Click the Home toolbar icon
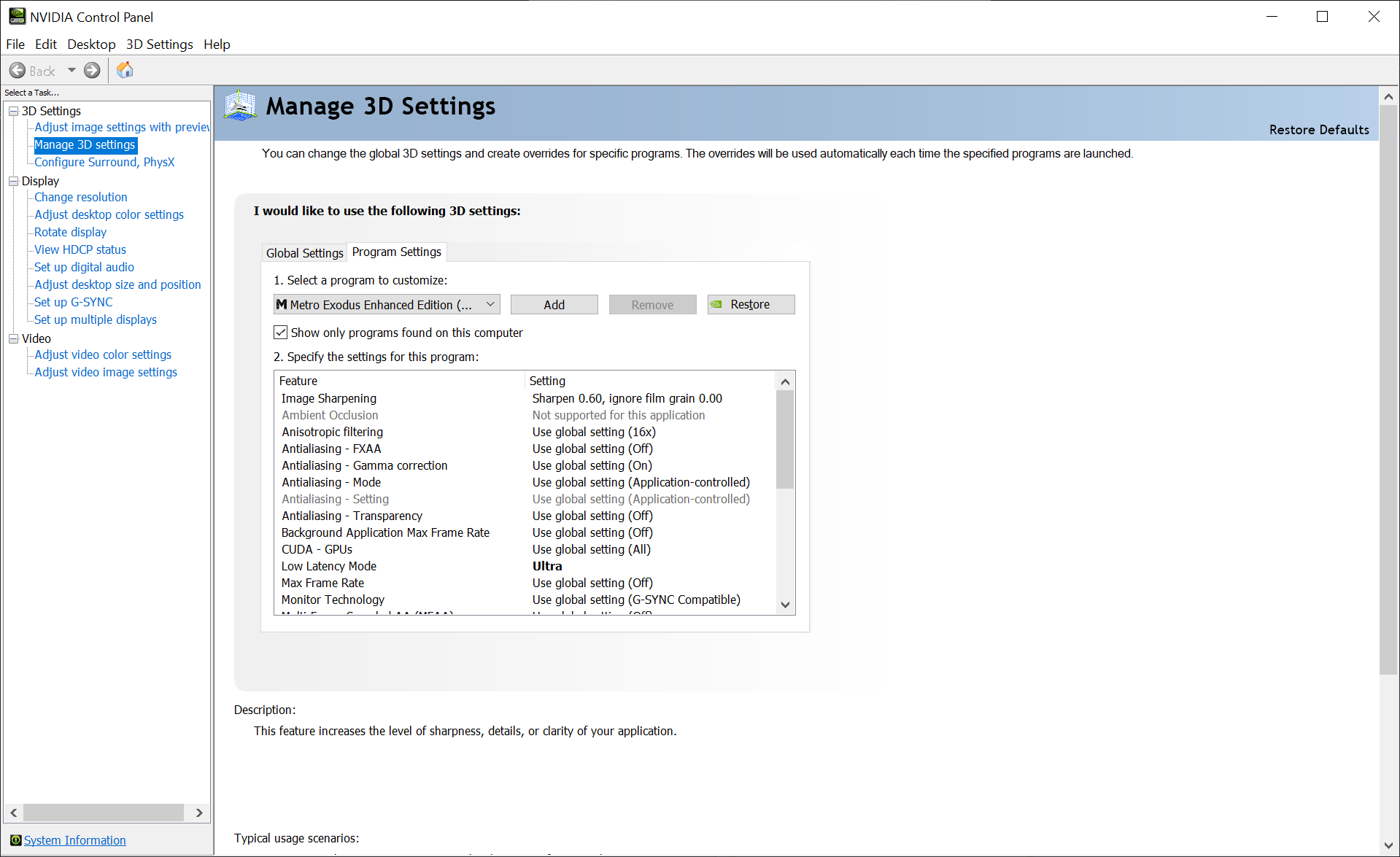Screen dimensions: 1400x857 125,70
